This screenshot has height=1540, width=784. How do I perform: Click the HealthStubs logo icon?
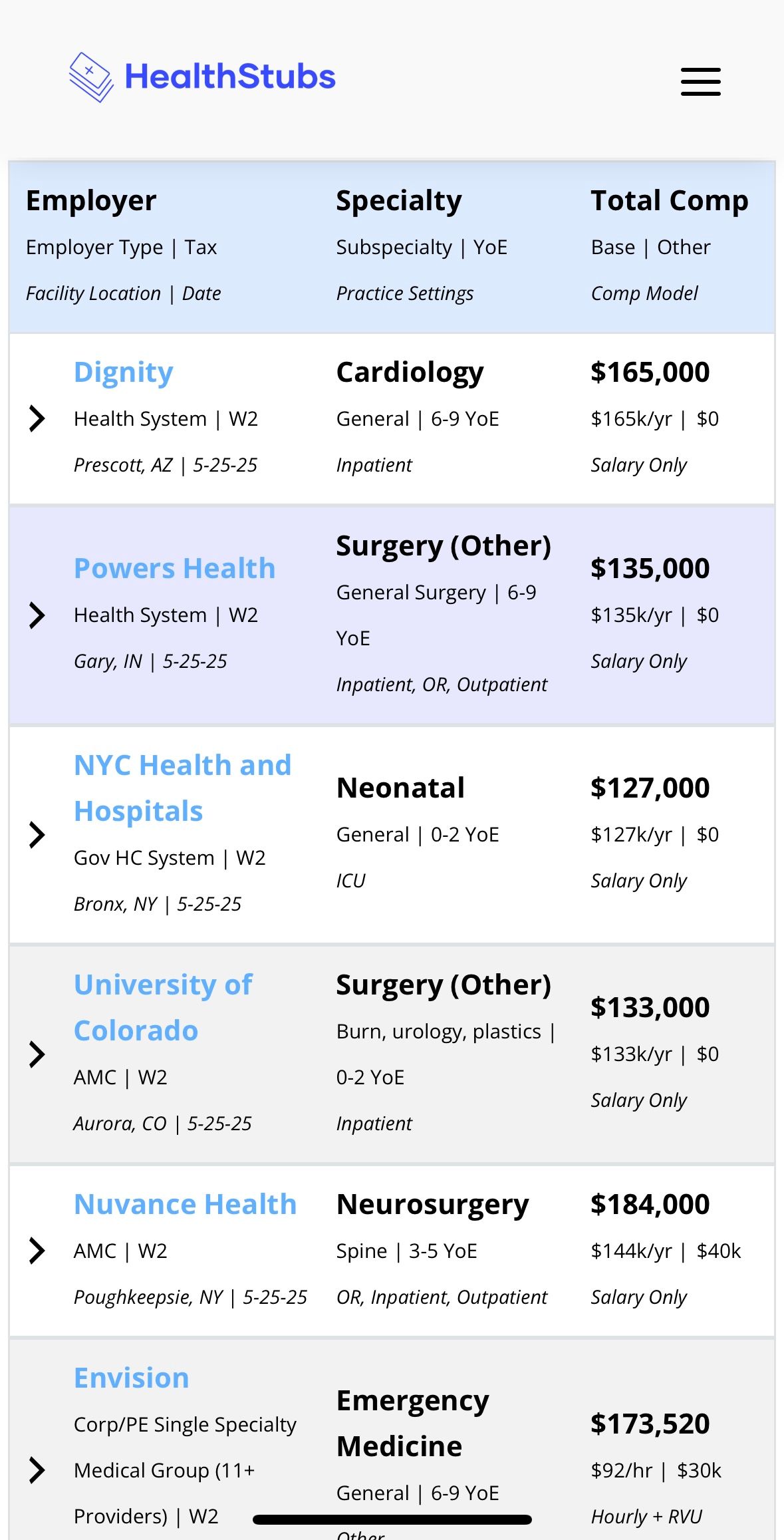pyautogui.click(x=92, y=77)
